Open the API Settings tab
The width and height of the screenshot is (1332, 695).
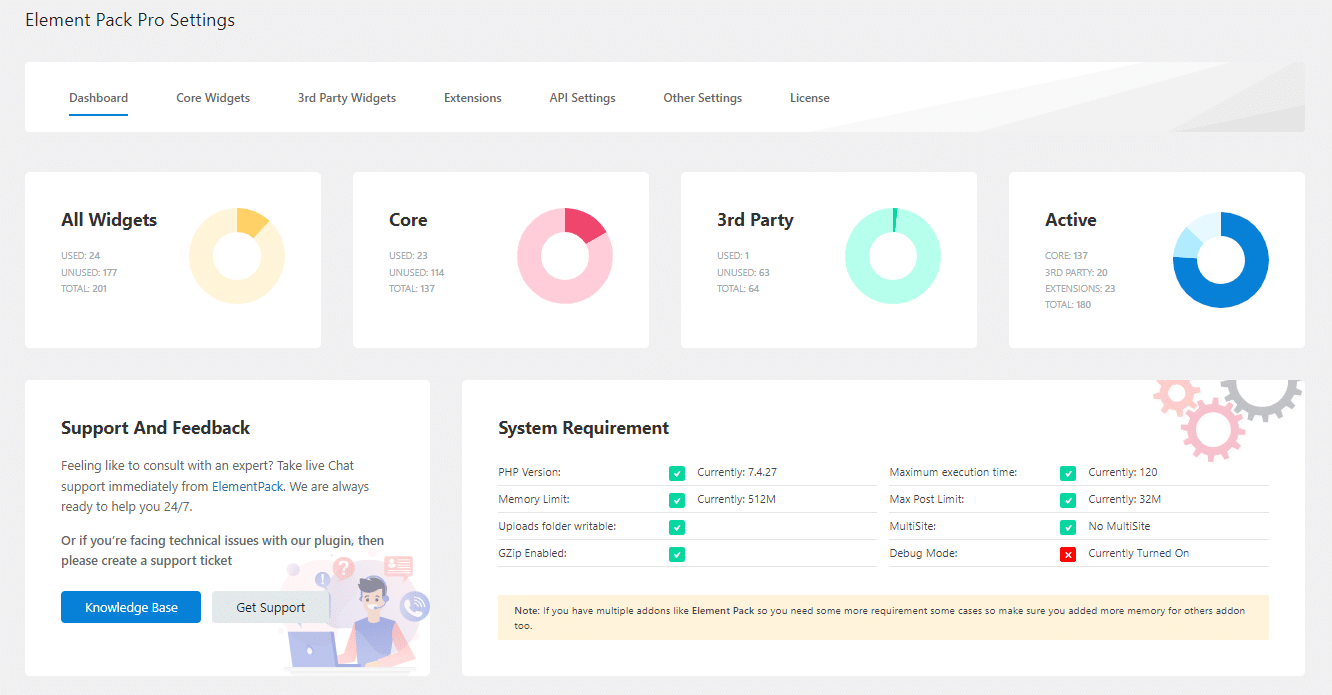click(582, 97)
